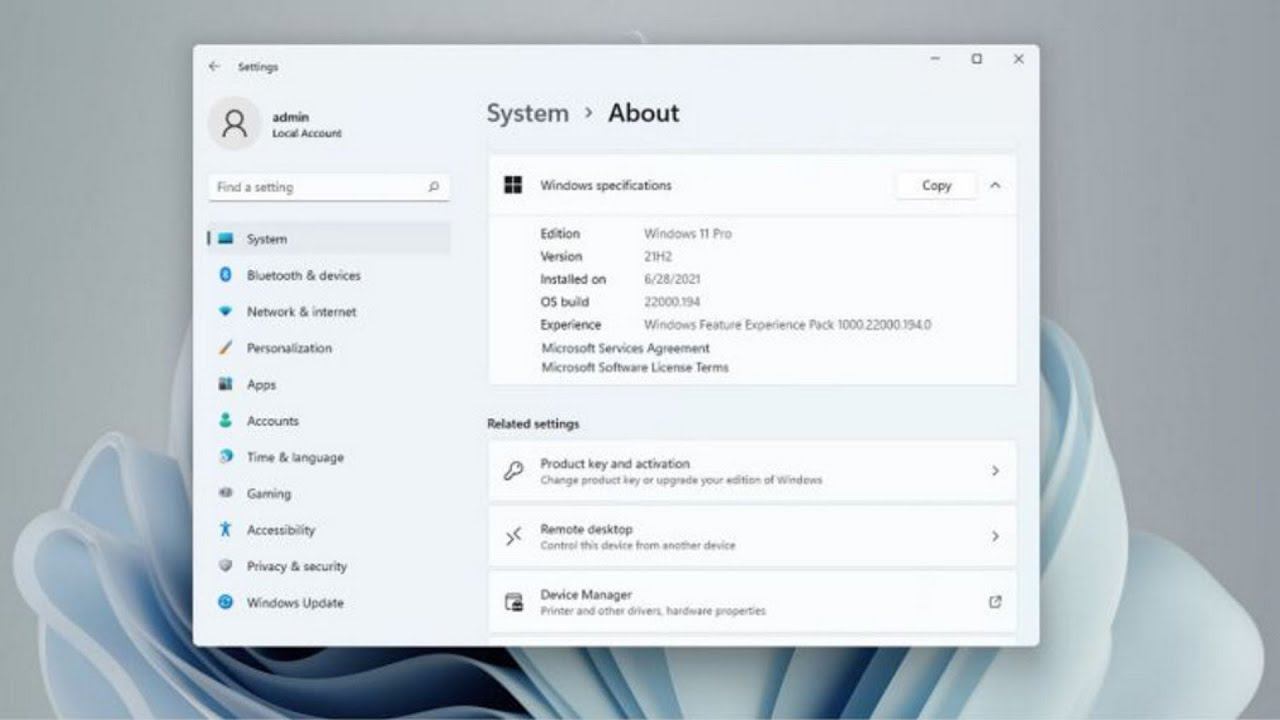Viewport: 1280px width, 720px height.
Task: Click the Related settings heading
Action: coord(533,424)
